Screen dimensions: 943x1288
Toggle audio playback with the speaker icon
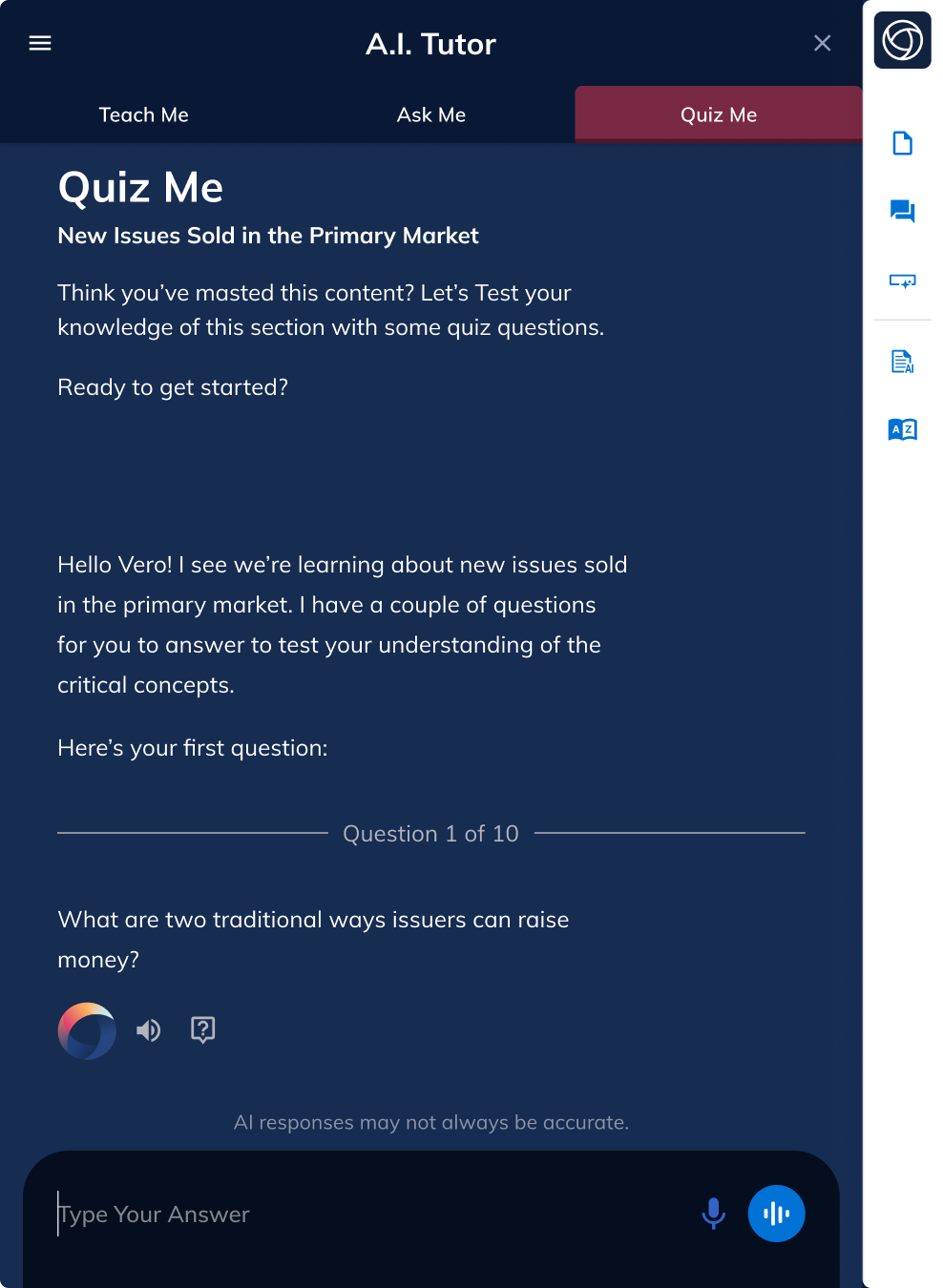pos(148,1030)
